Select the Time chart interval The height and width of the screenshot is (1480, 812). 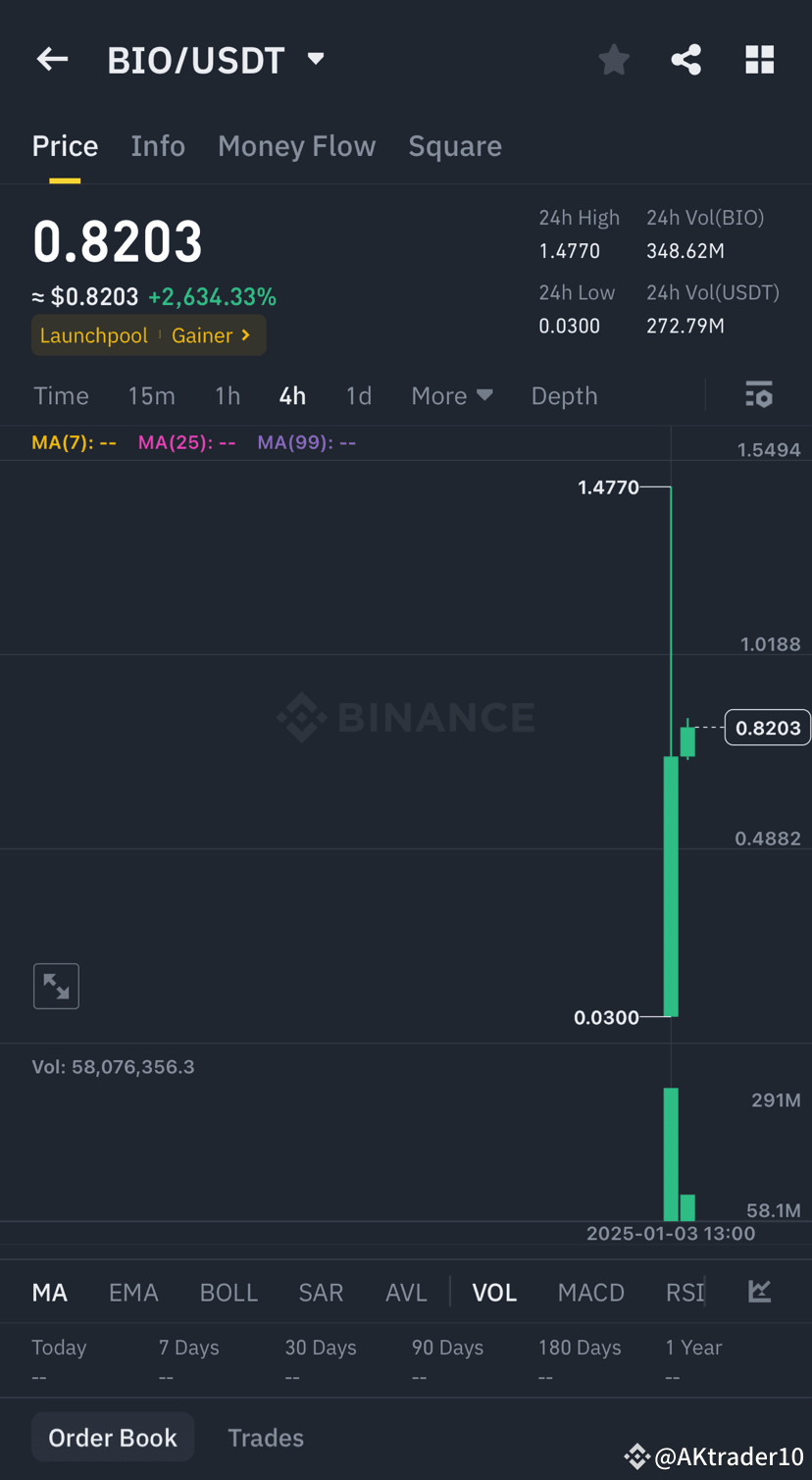(x=61, y=395)
